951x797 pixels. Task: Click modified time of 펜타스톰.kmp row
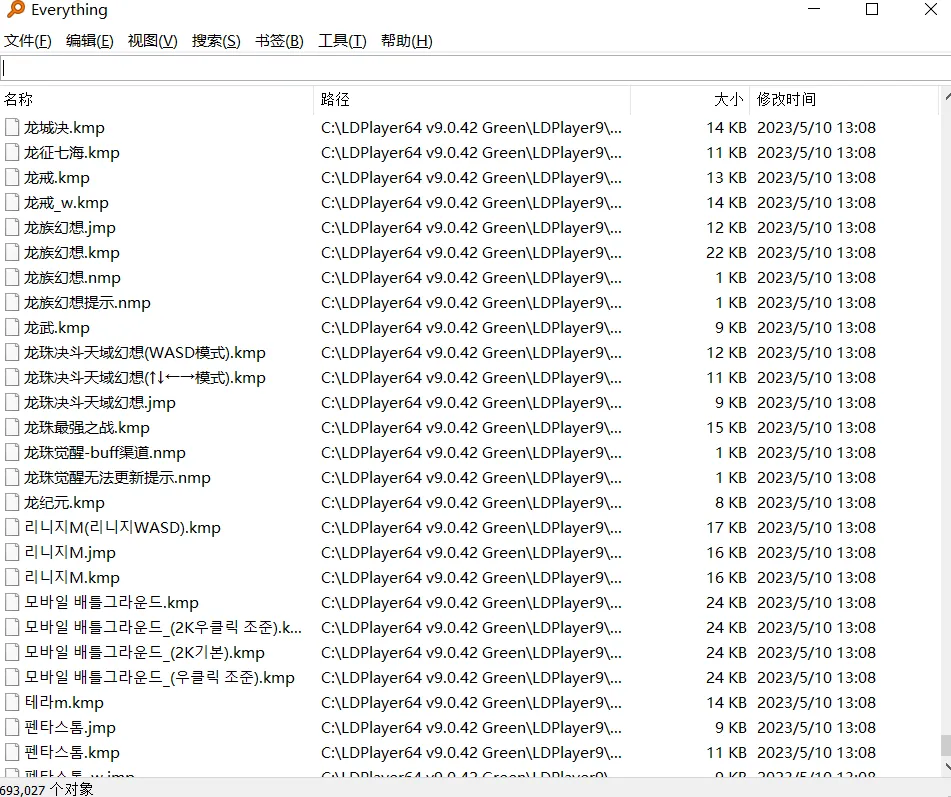click(x=816, y=752)
